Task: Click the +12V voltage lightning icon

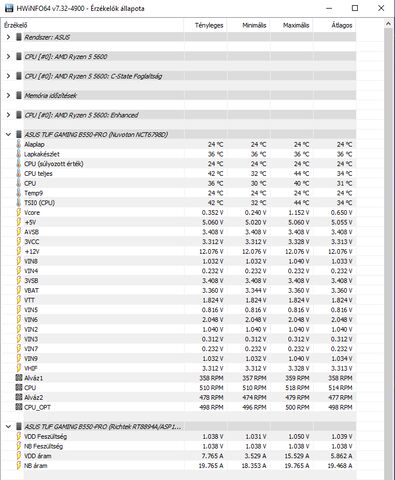Action: click(19, 251)
